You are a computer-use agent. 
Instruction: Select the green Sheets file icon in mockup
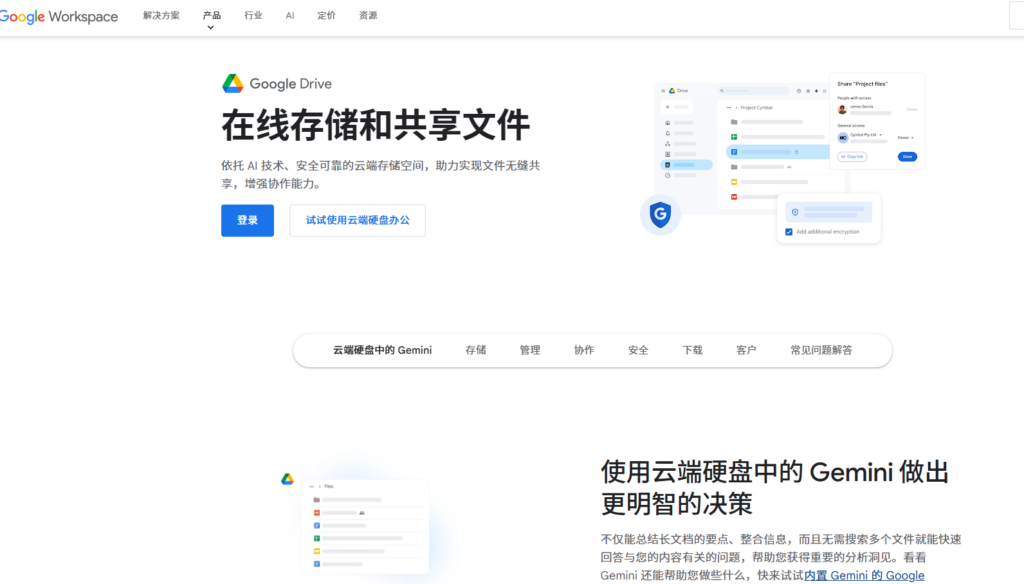pyautogui.click(x=733, y=136)
